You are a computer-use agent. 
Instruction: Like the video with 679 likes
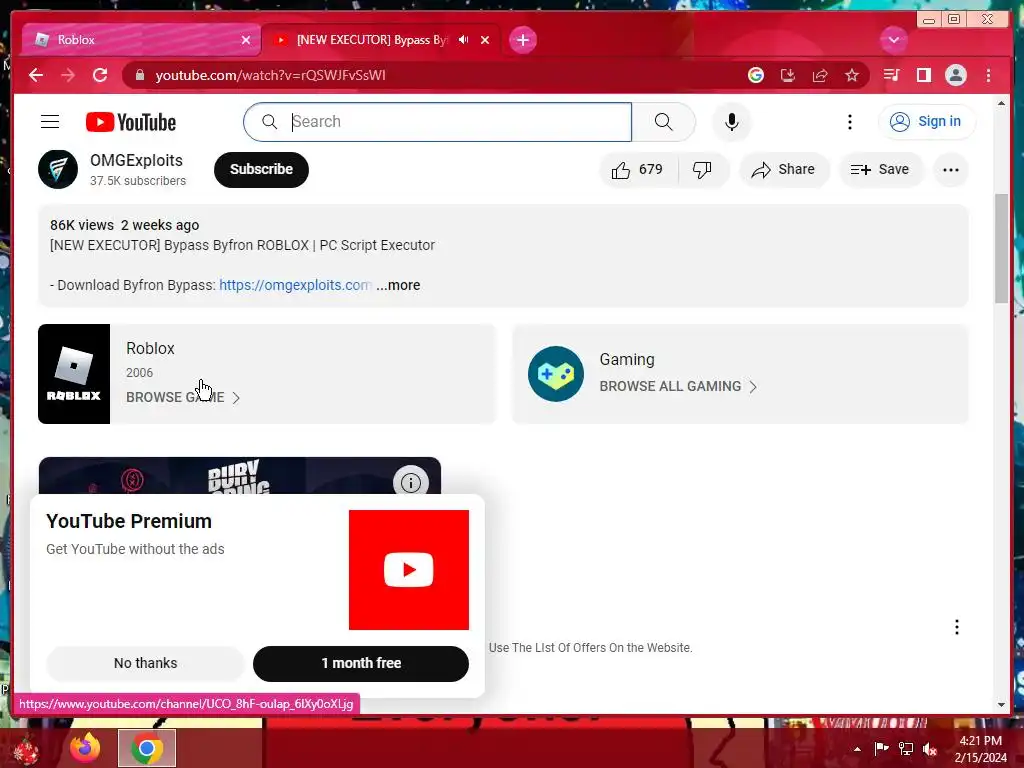pyautogui.click(x=637, y=170)
